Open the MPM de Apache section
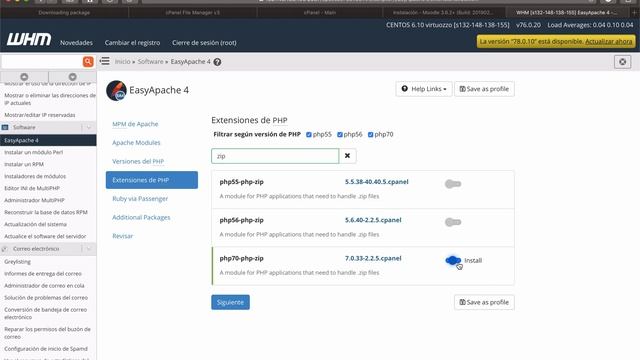 click(x=135, y=124)
